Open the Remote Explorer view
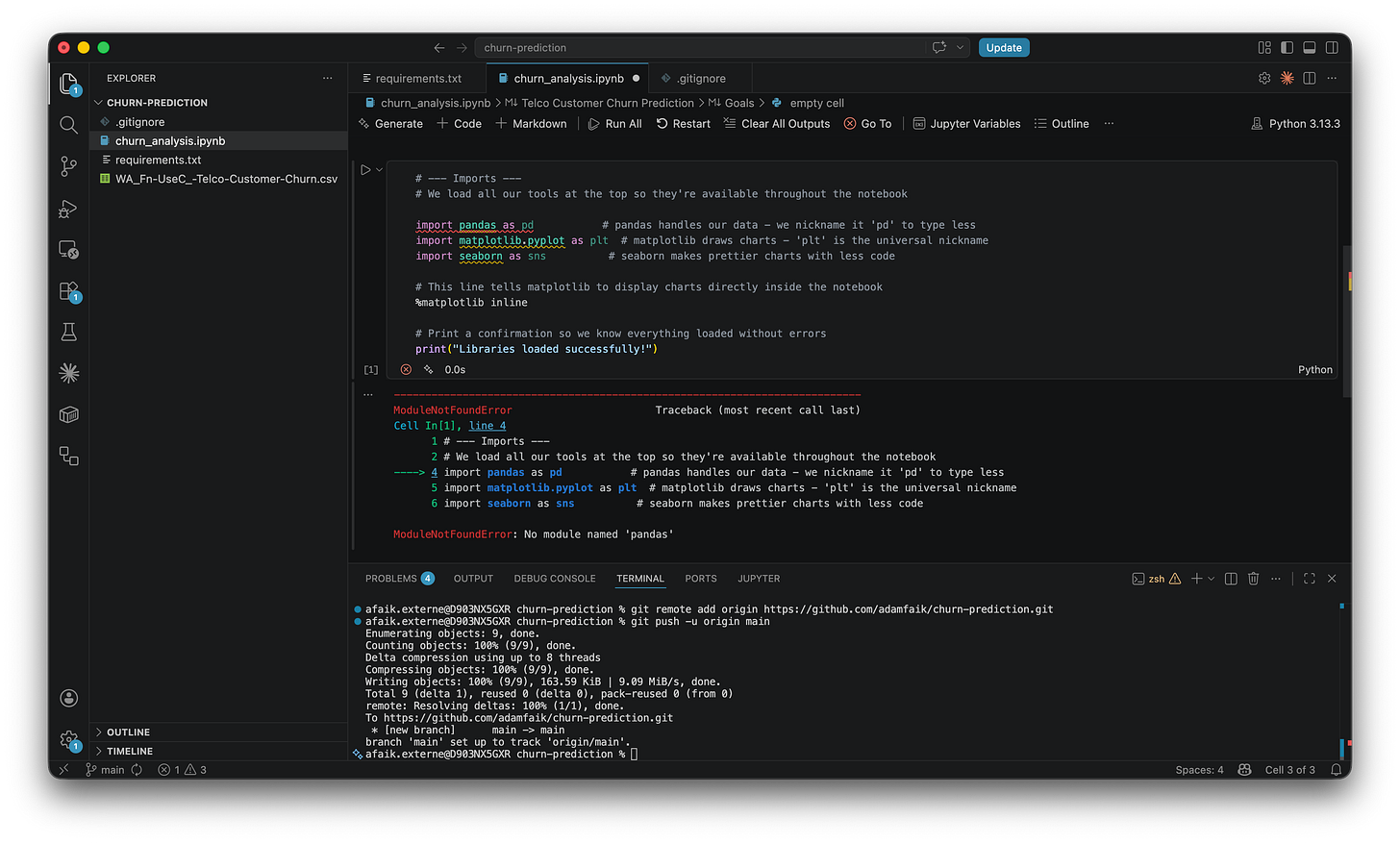Image resolution: width=1400 pixels, height=843 pixels. pos(68,249)
